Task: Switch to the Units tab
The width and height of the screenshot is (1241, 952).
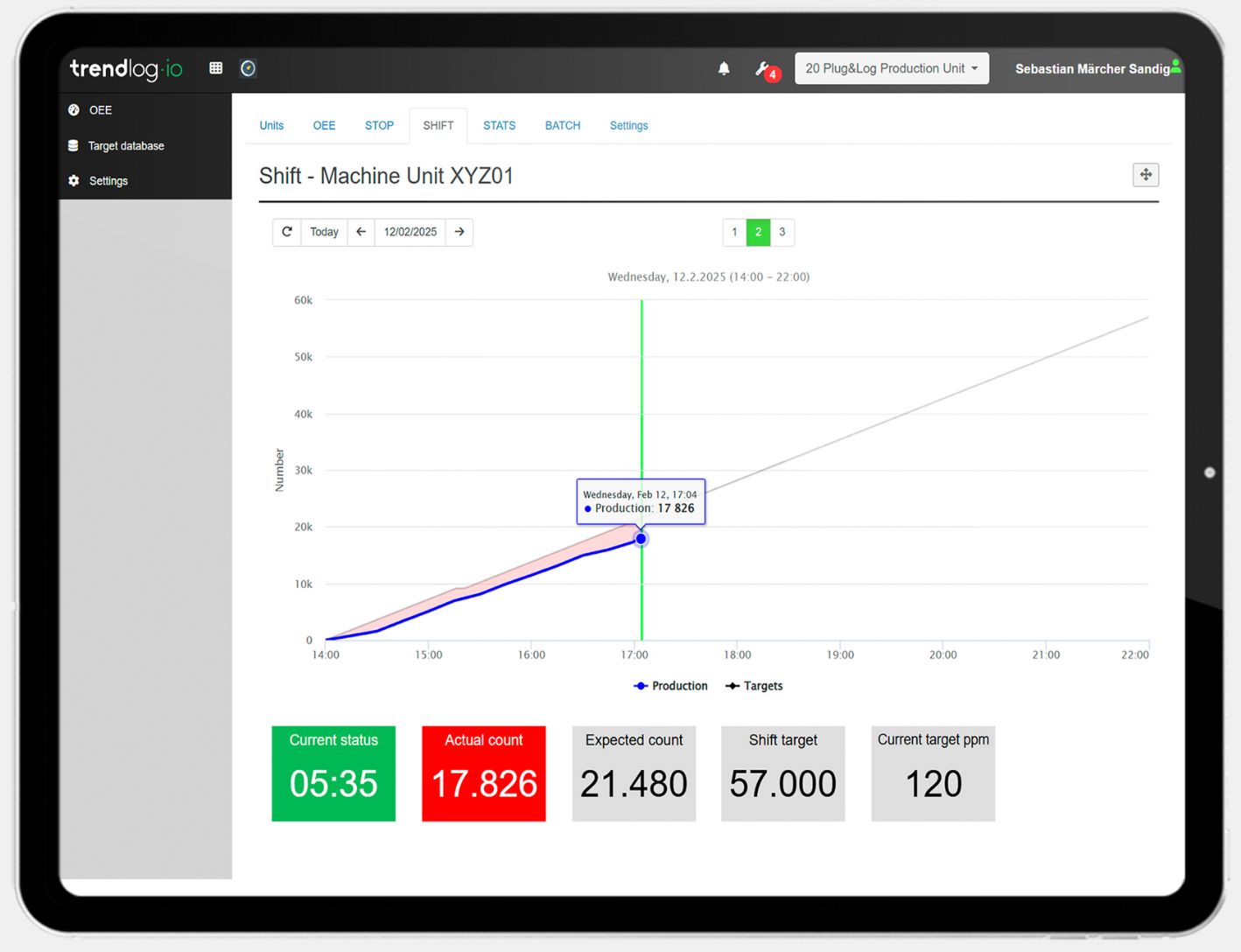Action: click(x=271, y=126)
